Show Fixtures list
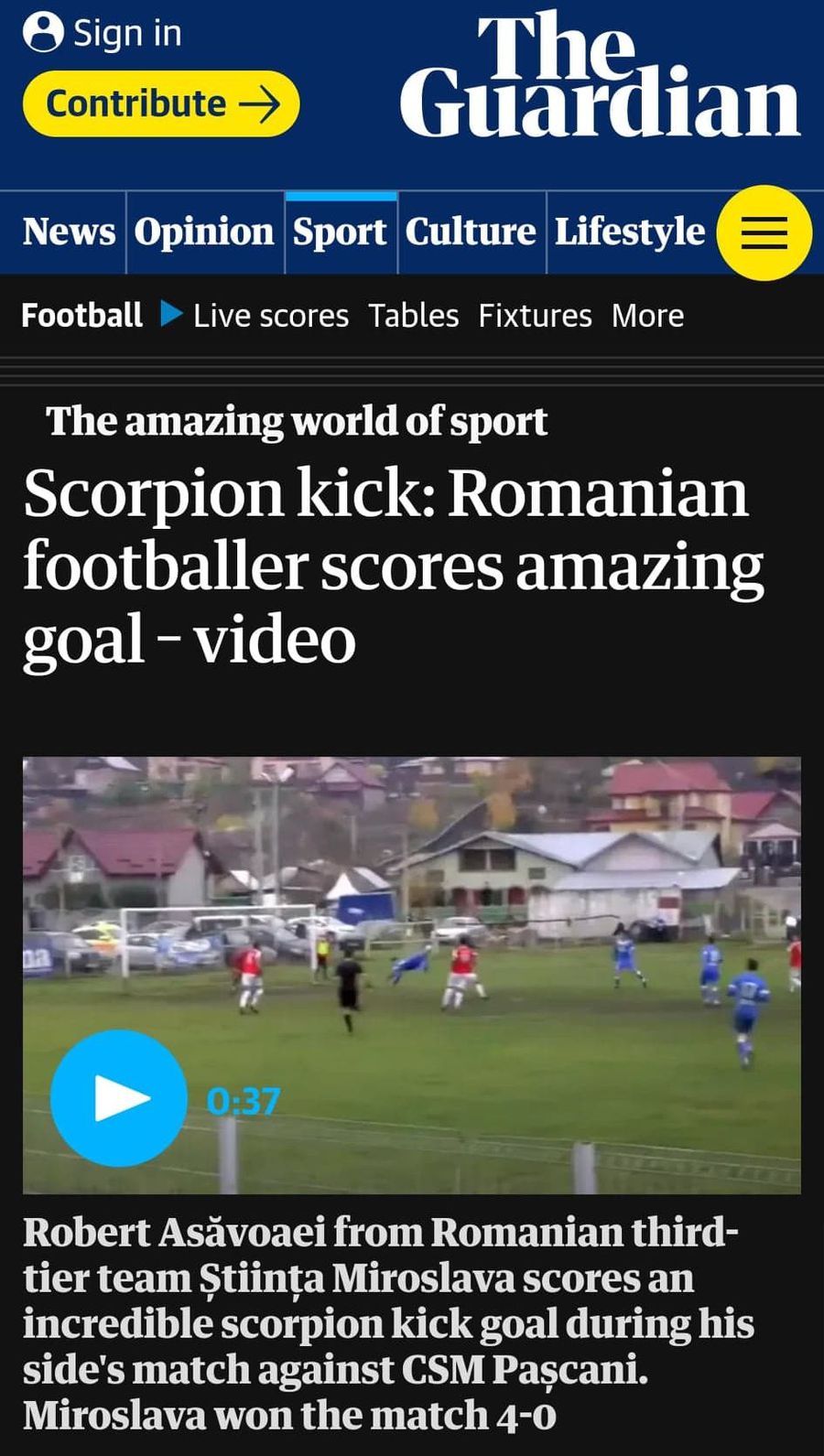Screen dimensions: 824x1456 pos(535,316)
